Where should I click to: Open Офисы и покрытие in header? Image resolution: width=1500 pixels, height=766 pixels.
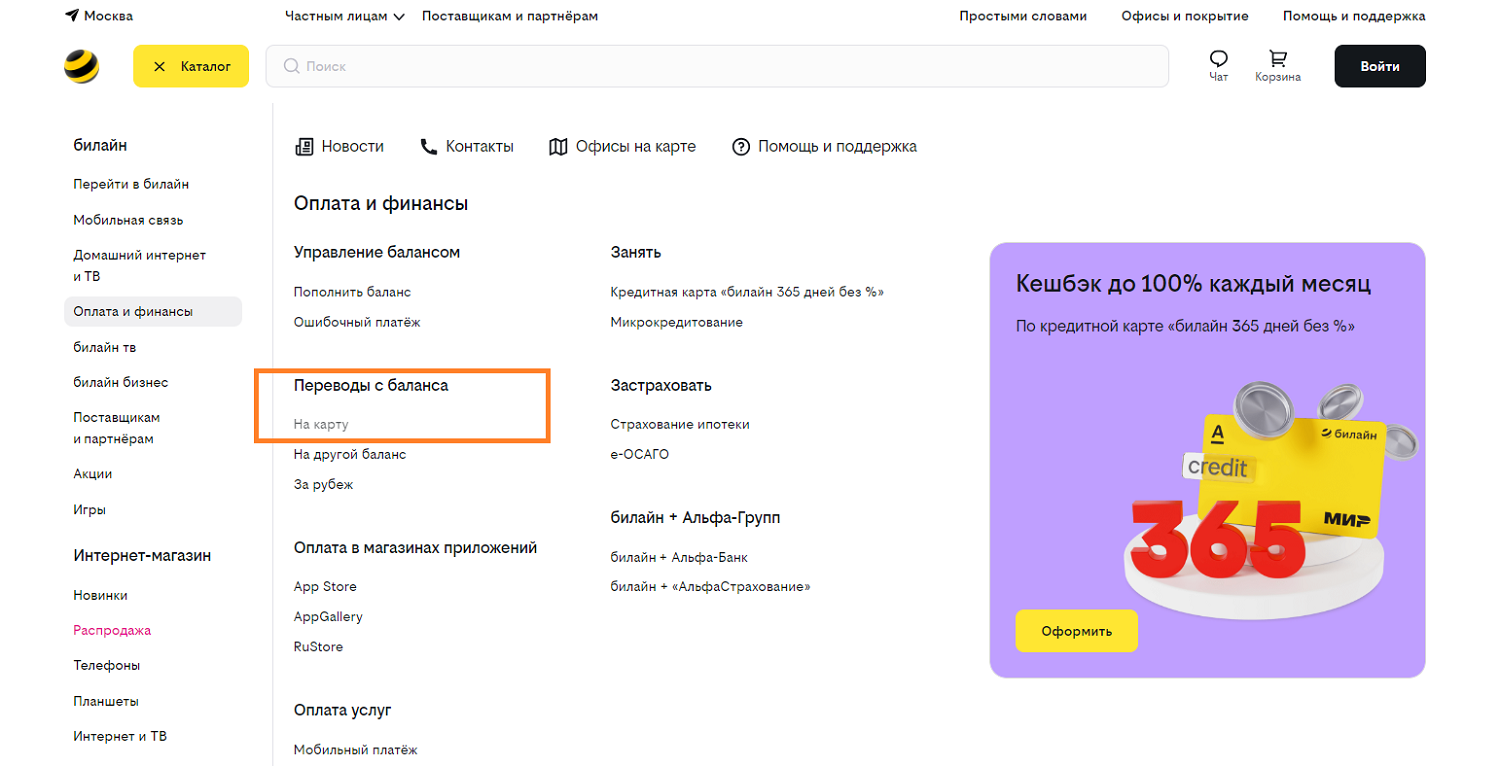[1185, 16]
